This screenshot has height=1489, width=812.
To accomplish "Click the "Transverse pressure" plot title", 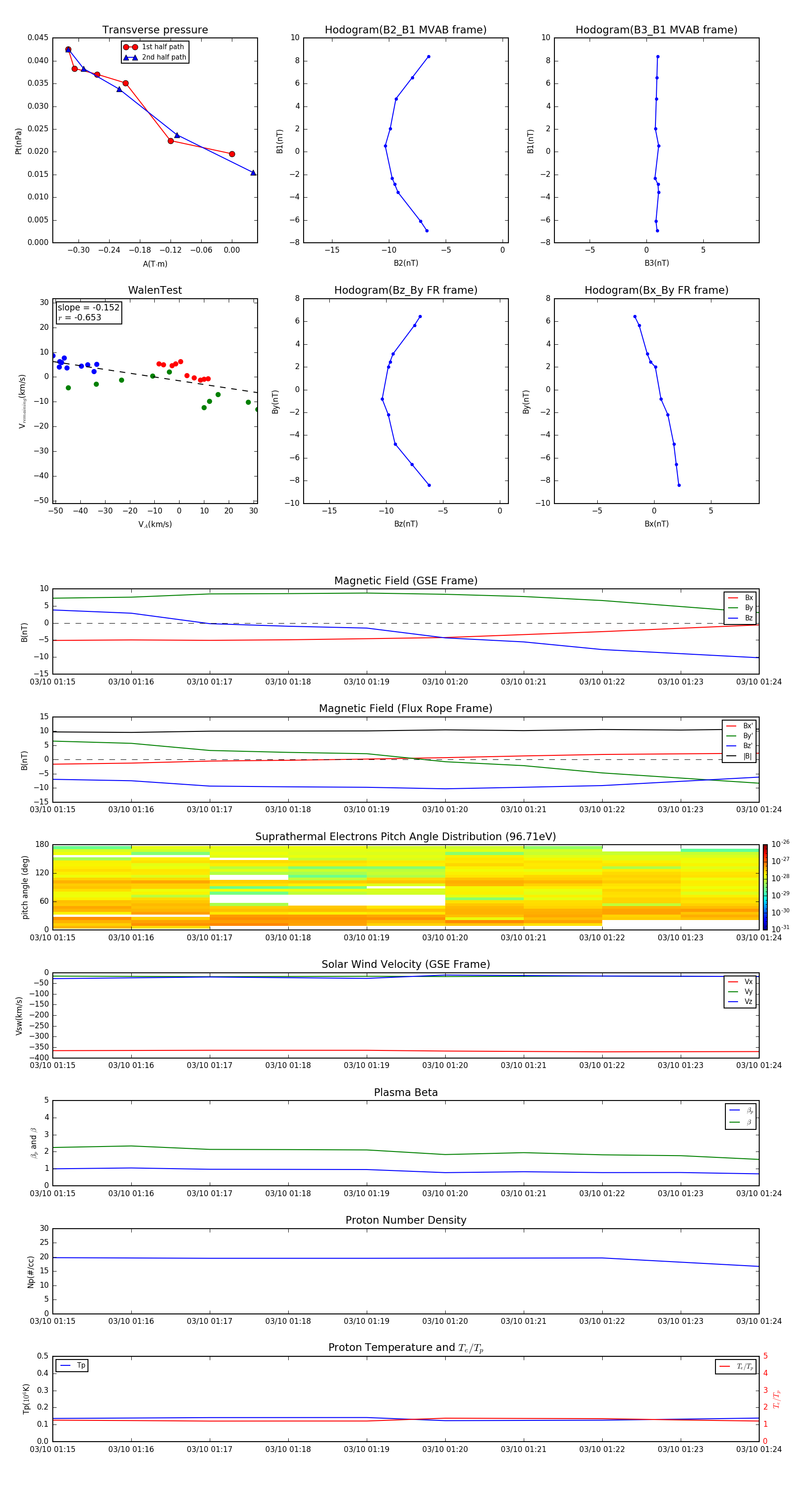I will [155, 30].
